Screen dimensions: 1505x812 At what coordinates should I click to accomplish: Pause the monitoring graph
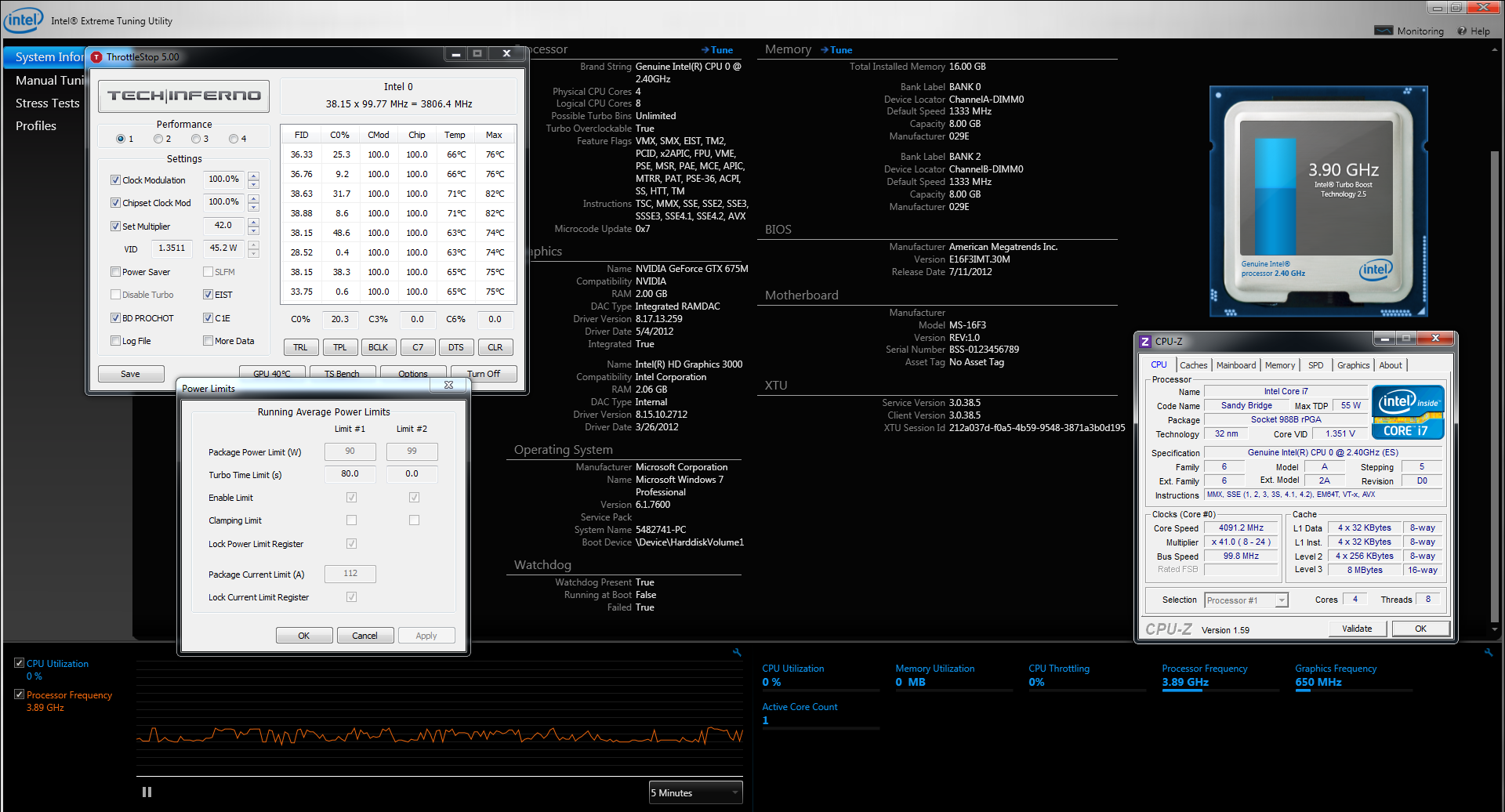[x=147, y=792]
